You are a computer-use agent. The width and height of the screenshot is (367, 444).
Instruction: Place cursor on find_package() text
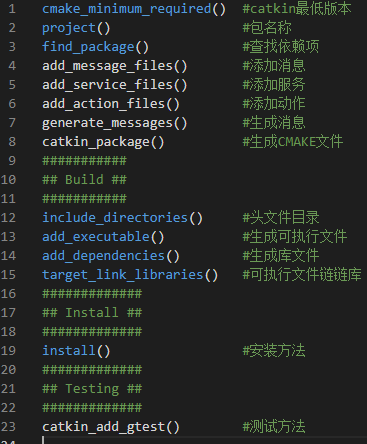click(x=95, y=47)
